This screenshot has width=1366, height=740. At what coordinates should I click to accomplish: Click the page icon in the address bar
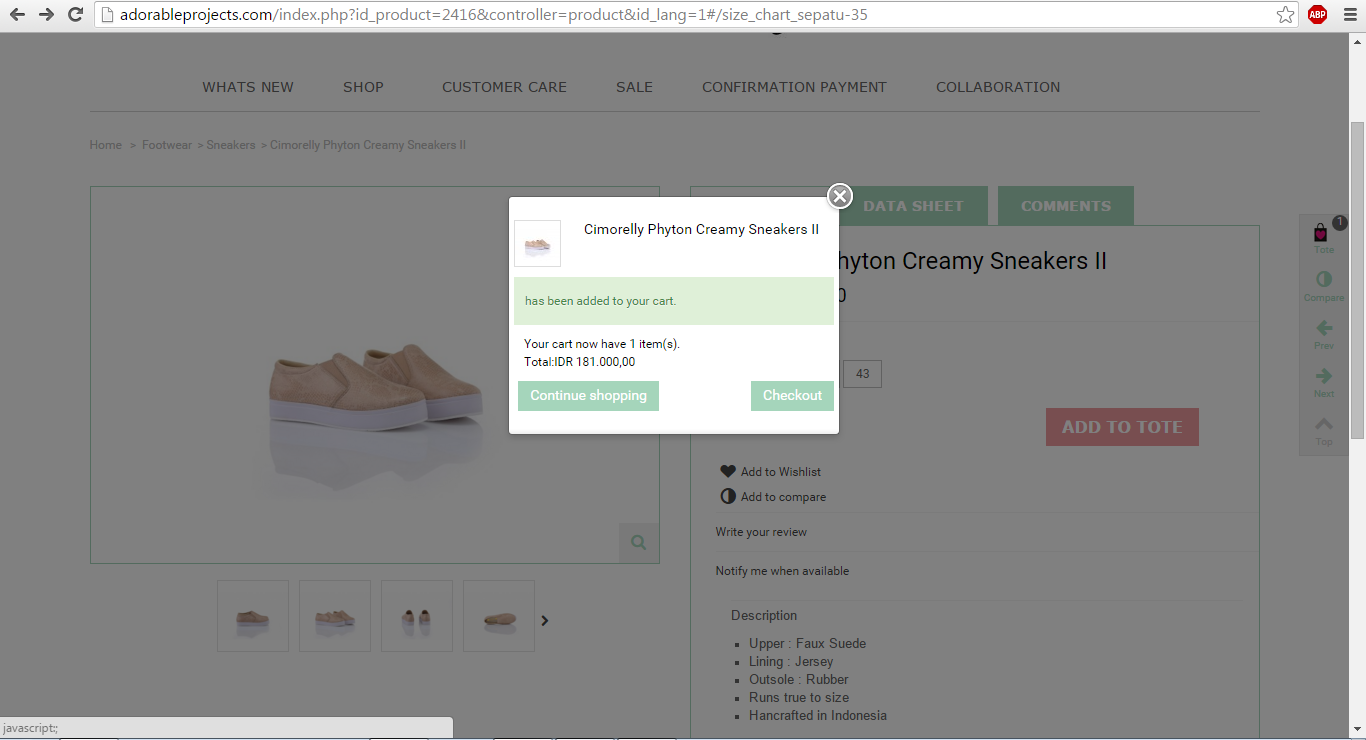point(107,15)
